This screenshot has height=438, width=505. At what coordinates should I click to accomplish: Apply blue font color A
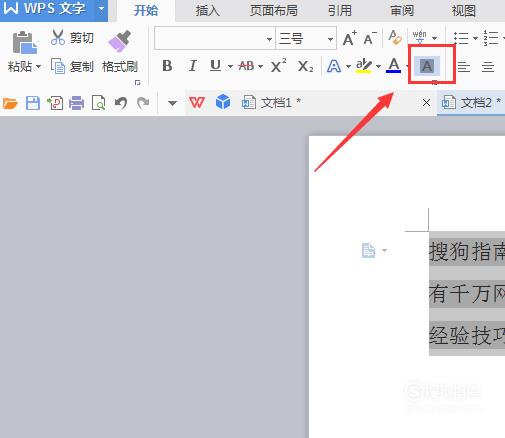coord(394,66)
